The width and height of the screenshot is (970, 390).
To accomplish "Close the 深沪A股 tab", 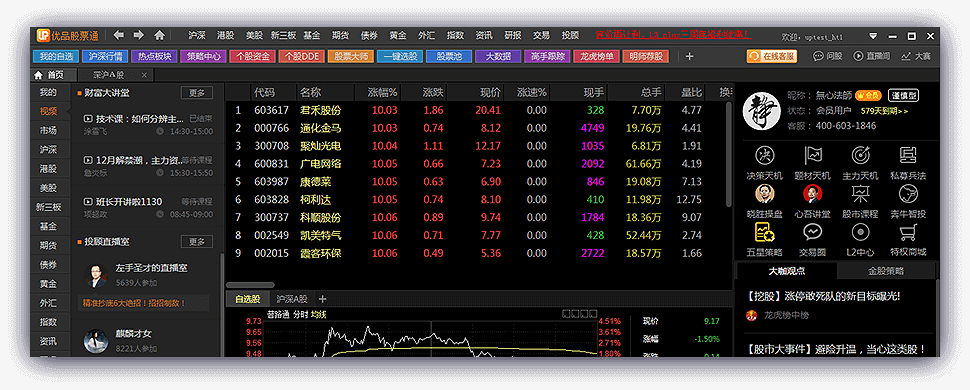I will tap(144, 75).
